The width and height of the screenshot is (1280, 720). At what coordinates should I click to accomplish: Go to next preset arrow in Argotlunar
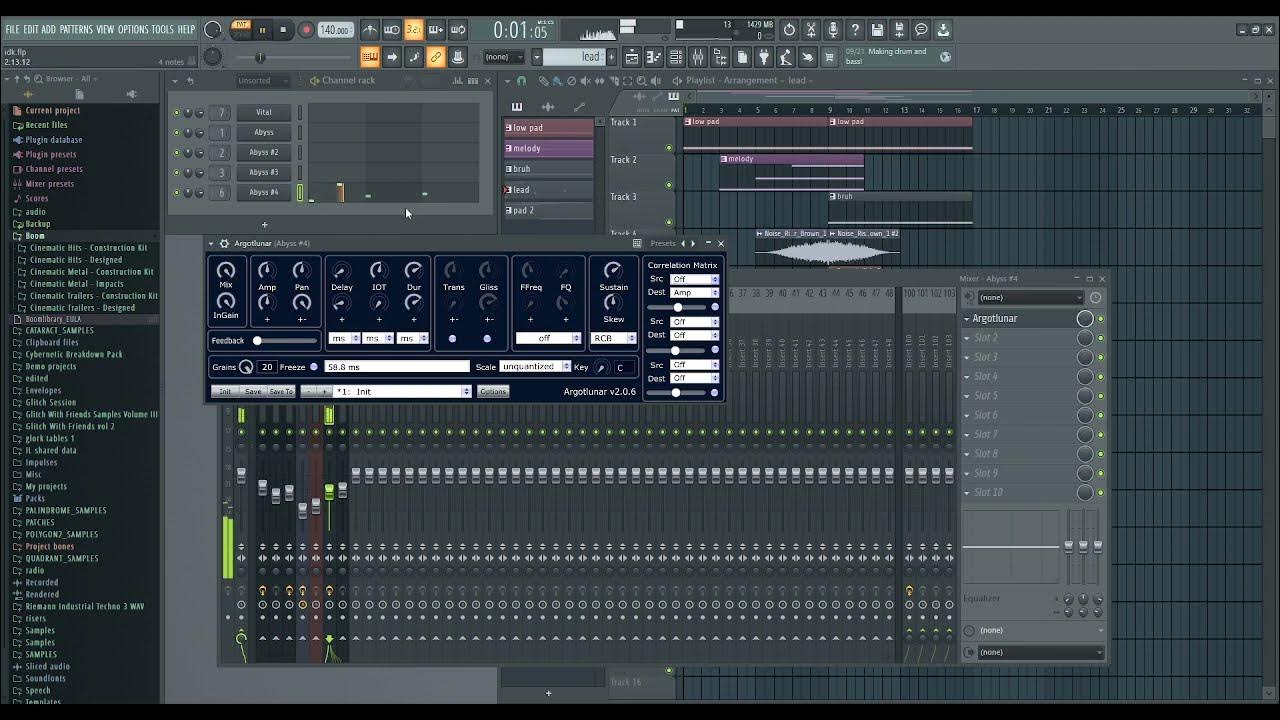click(693, 243)
